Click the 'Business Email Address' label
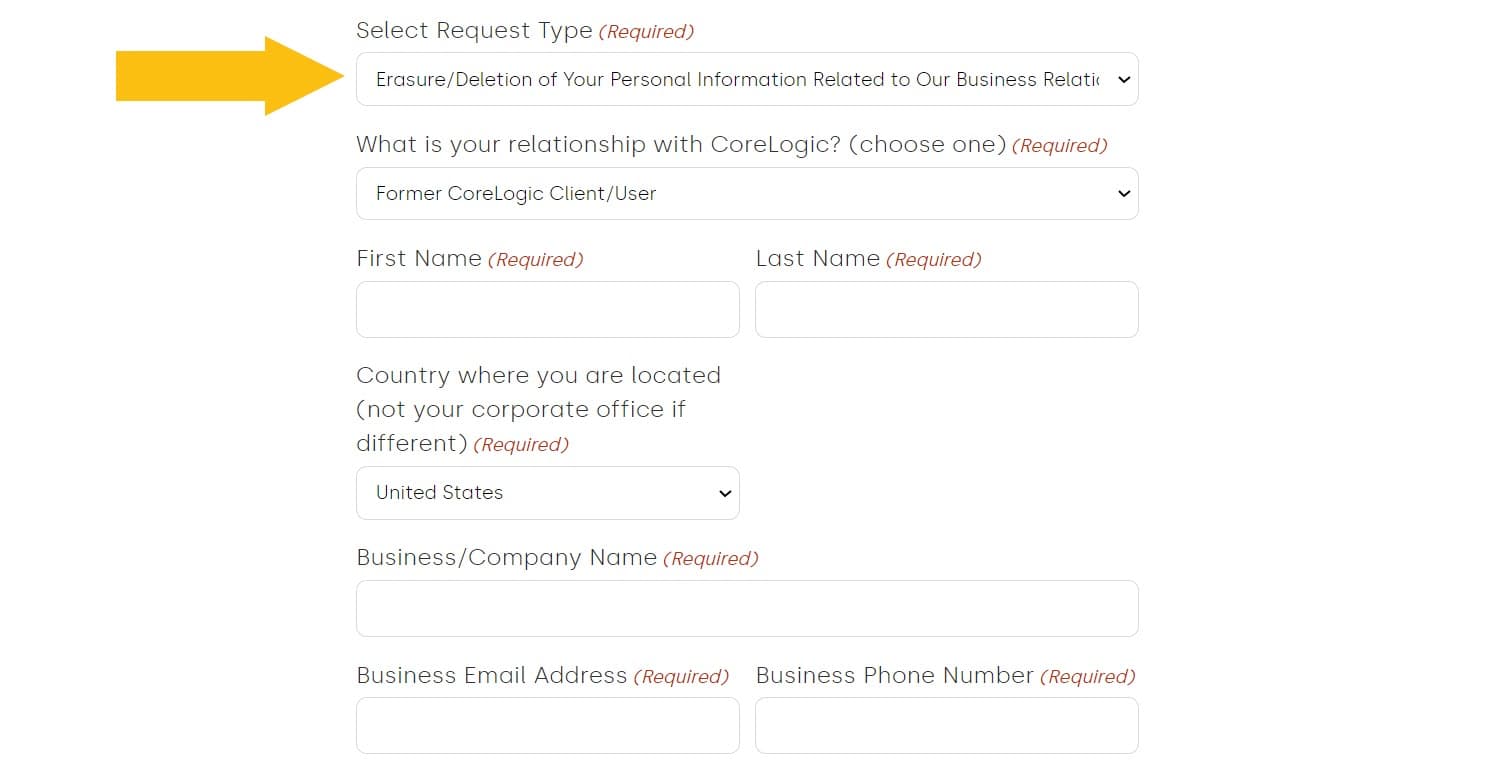The image size is (1490, 765). click(x=491, y=676)
